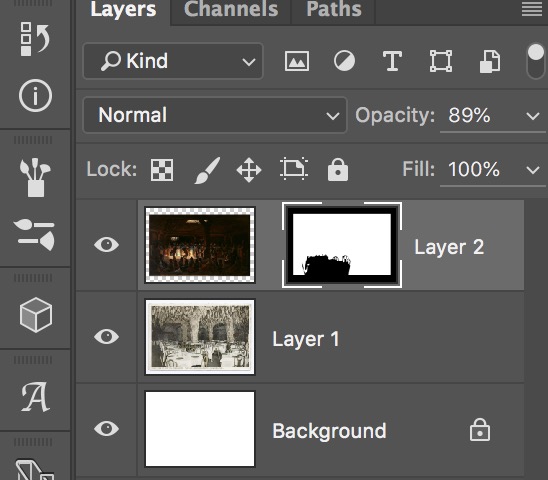Viewport: 548px width, 480px height.
Task: Toggle layer filtering switch
Action: coord(535,62)
